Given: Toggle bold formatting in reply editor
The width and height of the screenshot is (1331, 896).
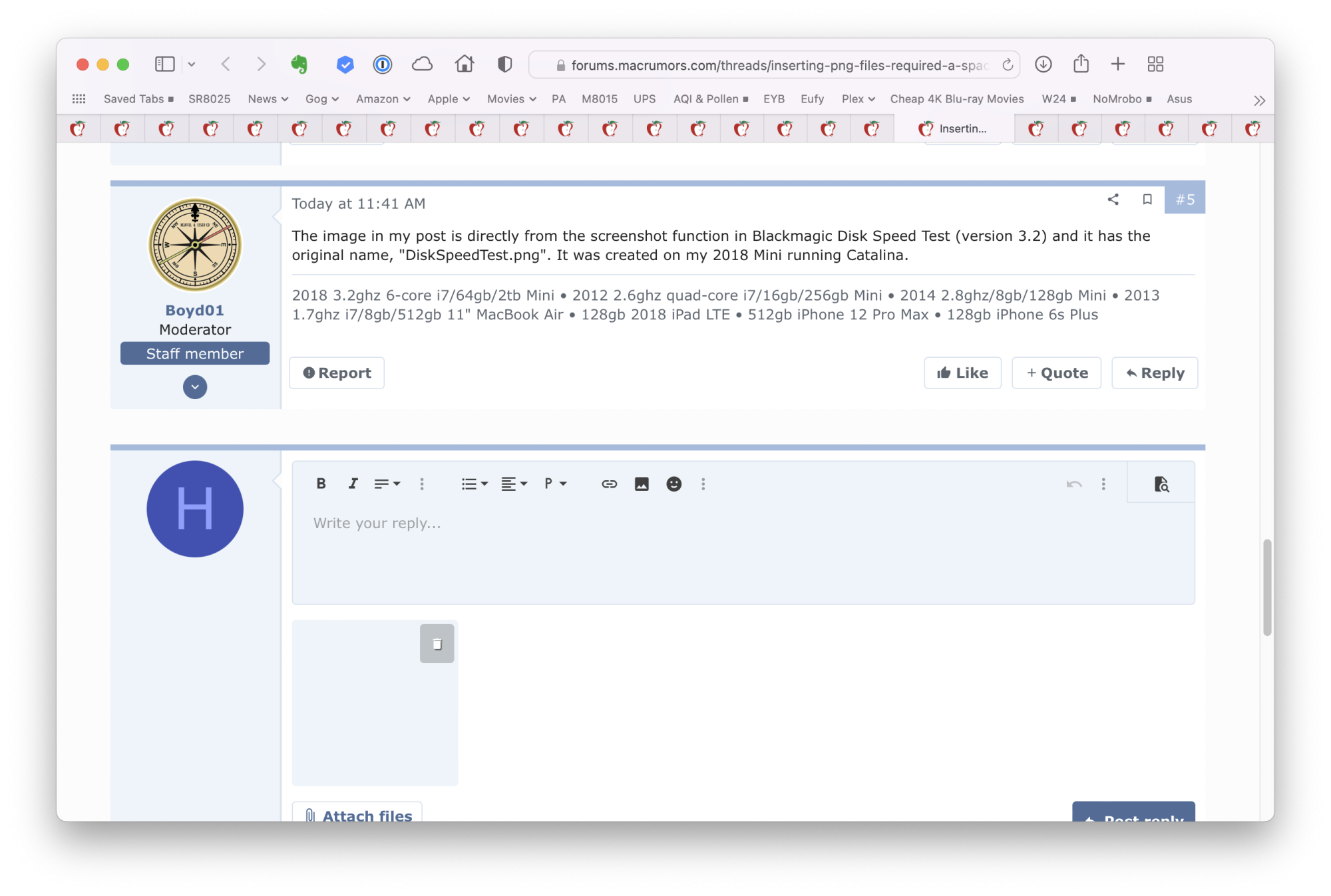Looking at the screenshot, I should tap(321, 484).
